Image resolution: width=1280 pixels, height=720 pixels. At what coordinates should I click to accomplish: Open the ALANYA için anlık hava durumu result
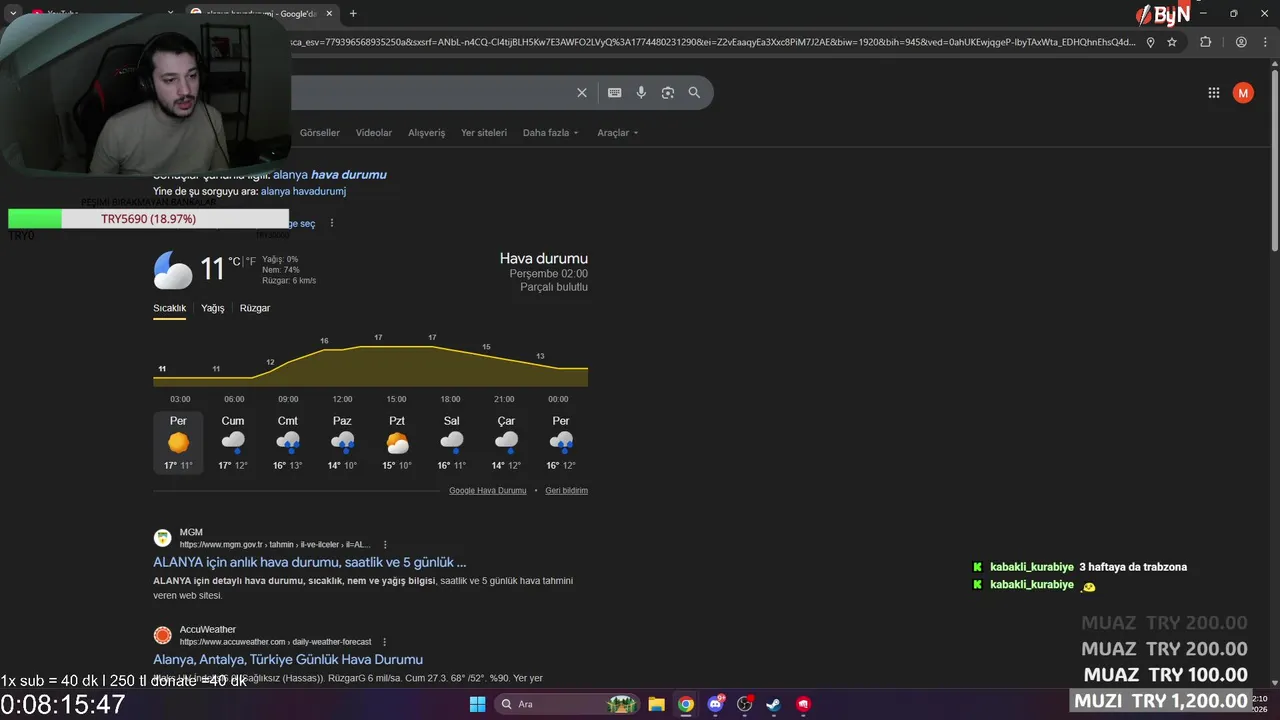(x=309, y=562)
